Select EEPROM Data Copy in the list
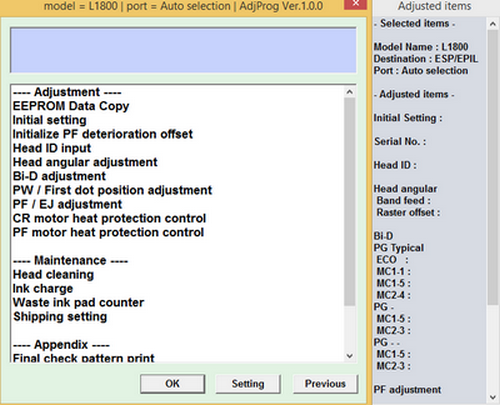Screen dimensions: 500x405 pos(71,106)
